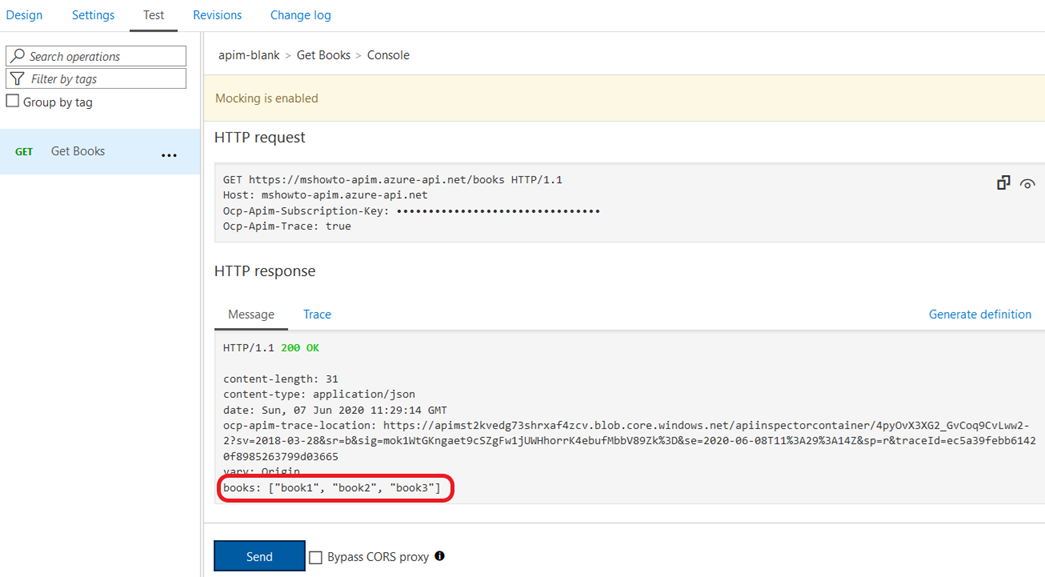View the Trace response tab
The height and width of the screenshot is (577, 1045).
coord(317,314)
